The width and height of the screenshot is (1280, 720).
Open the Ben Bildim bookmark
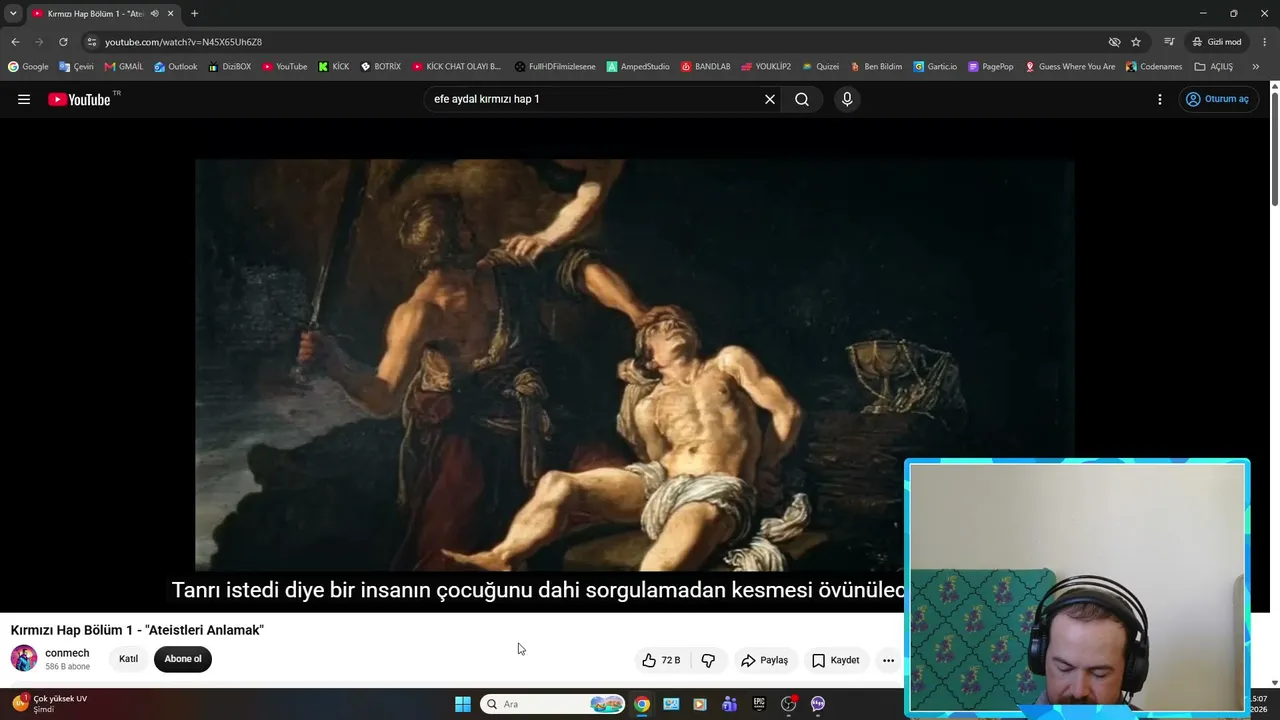pos(876,67)
